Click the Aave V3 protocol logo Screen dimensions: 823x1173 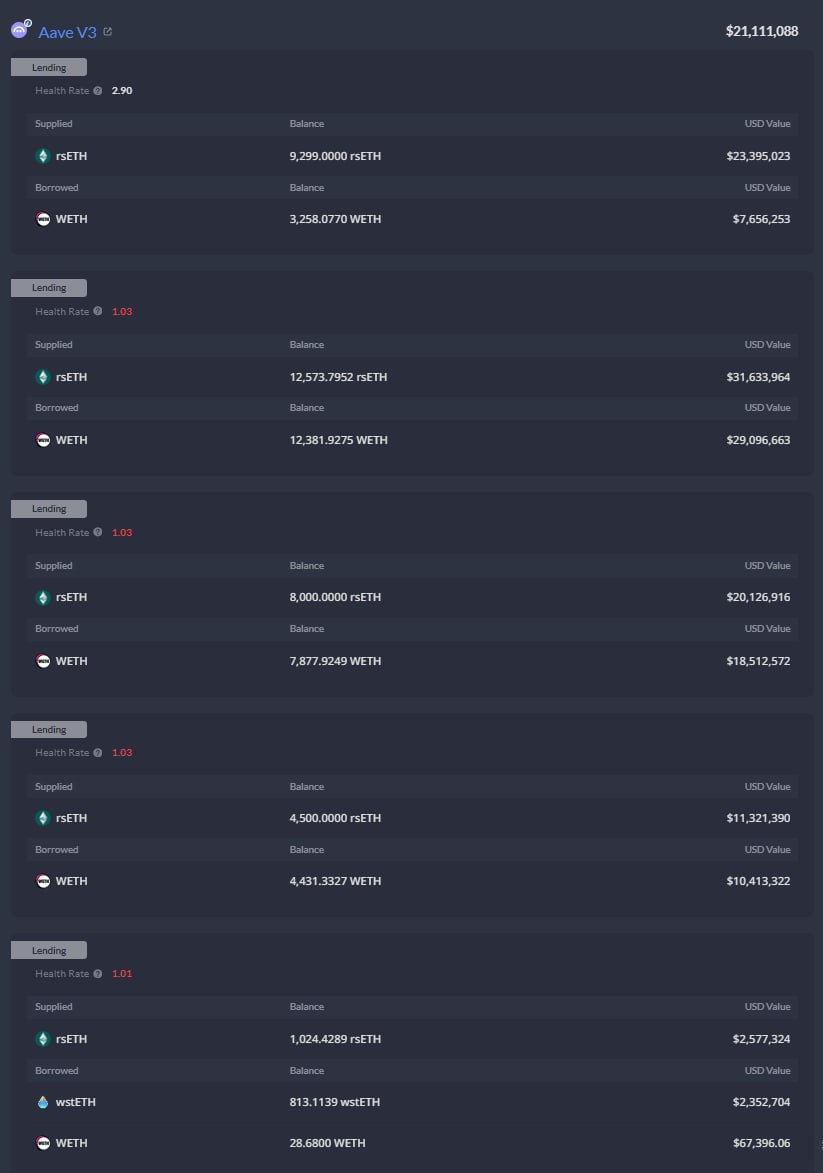click(21, 30)
